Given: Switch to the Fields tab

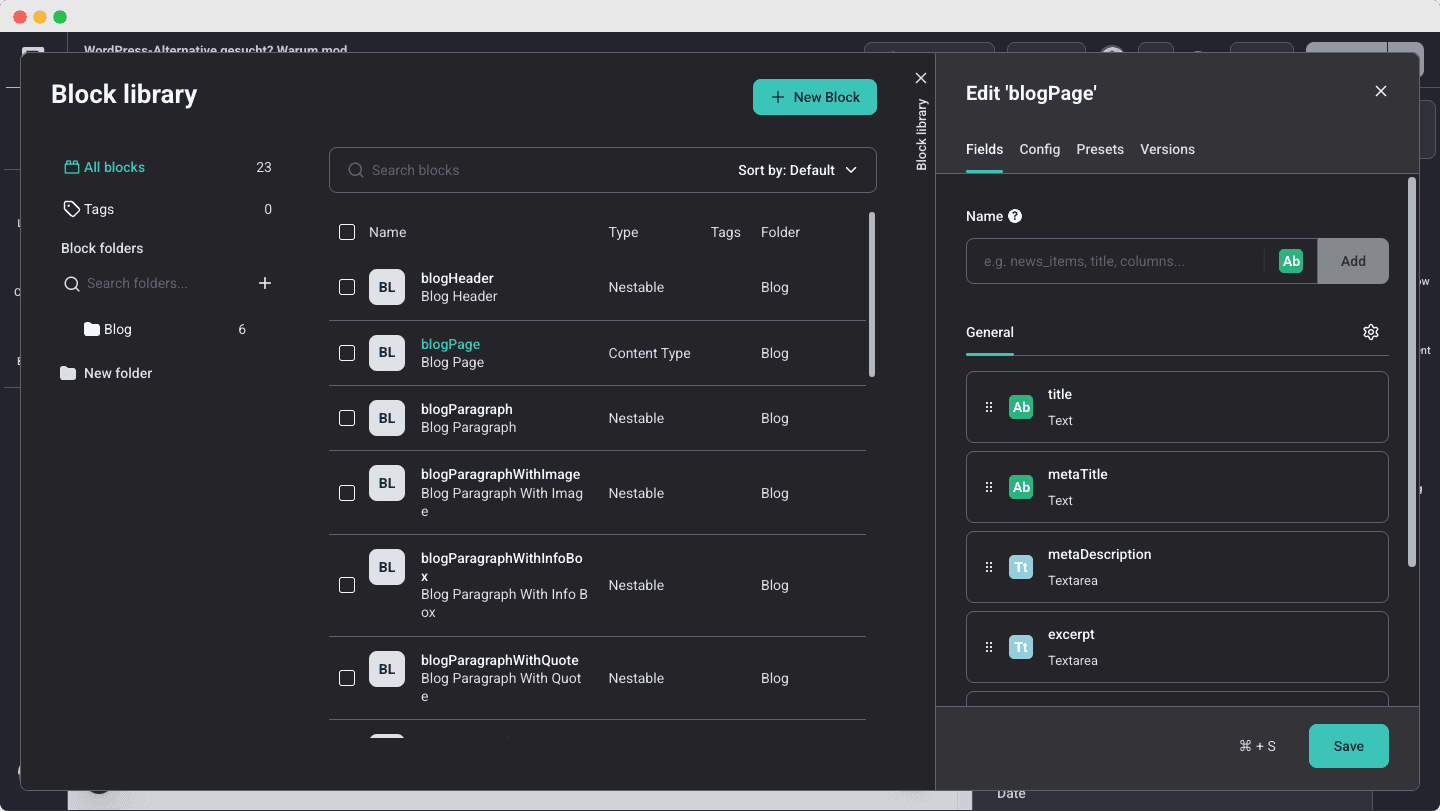Looking at the screenshot, I should point(984,149).
